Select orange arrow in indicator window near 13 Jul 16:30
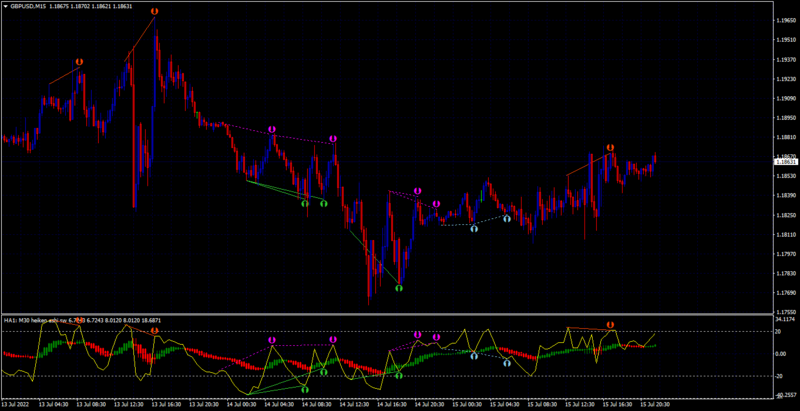The height and width of the screenshot is (411, 800). [x=155, y=331]
